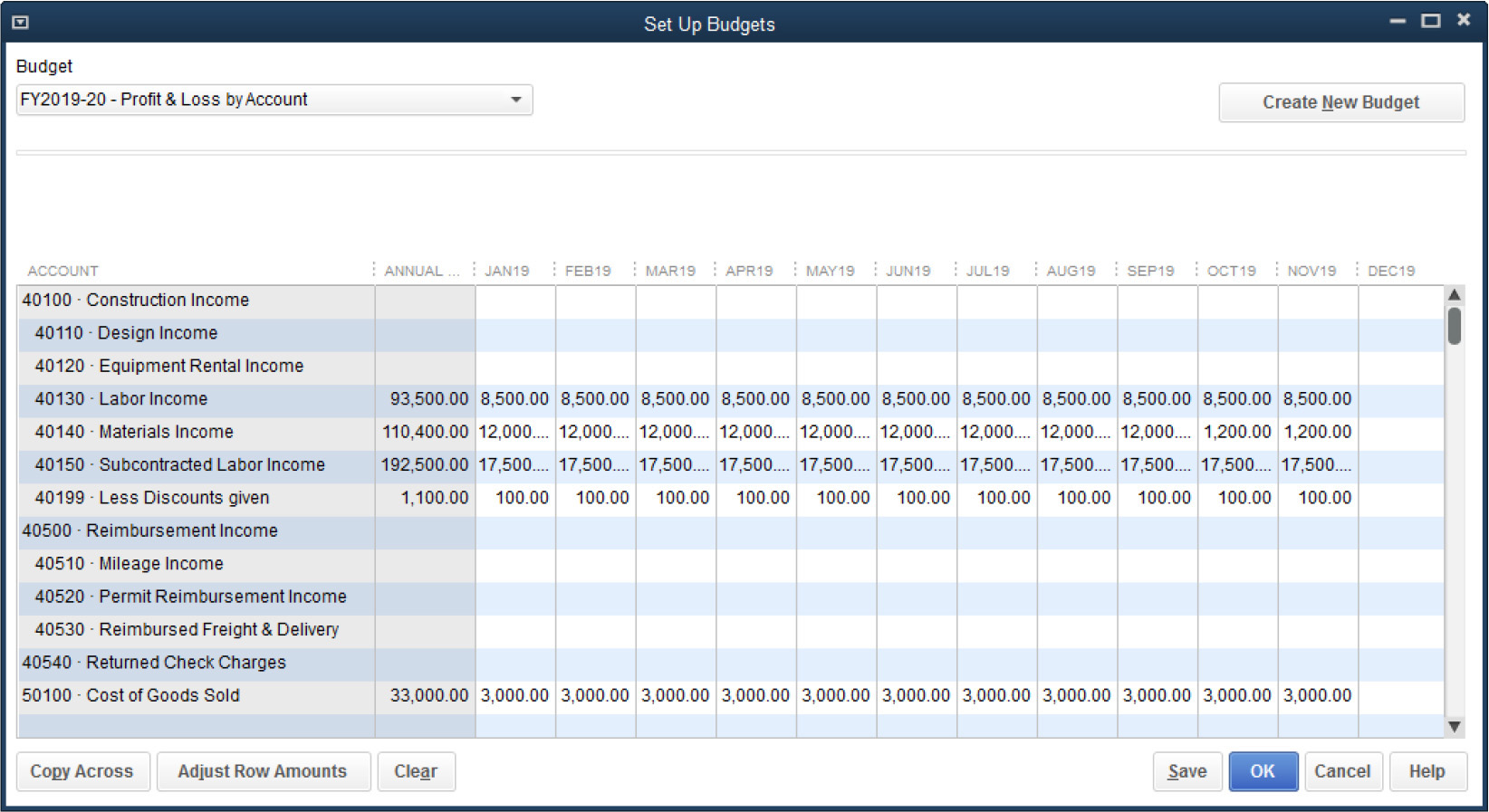
Task: Click the Create New Budget button
Action: (1341, 102)
